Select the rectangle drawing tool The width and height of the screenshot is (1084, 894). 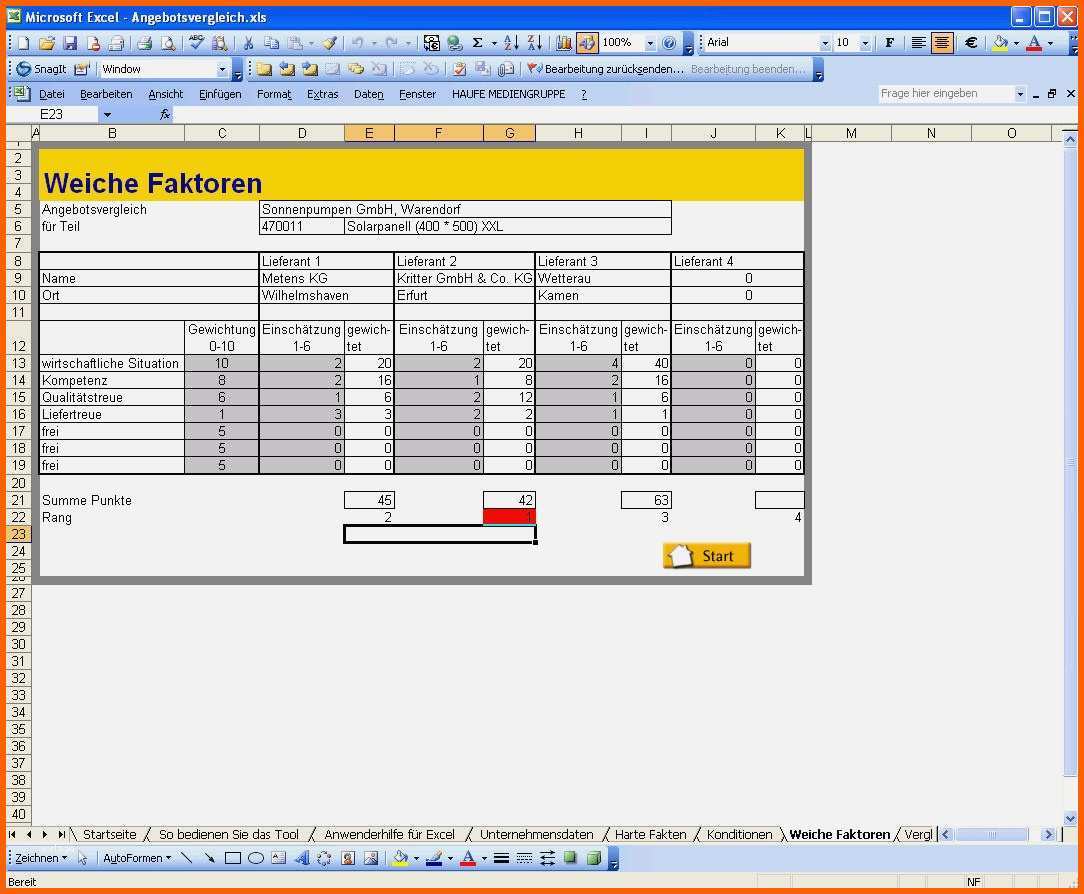click(x=233, y=859)
